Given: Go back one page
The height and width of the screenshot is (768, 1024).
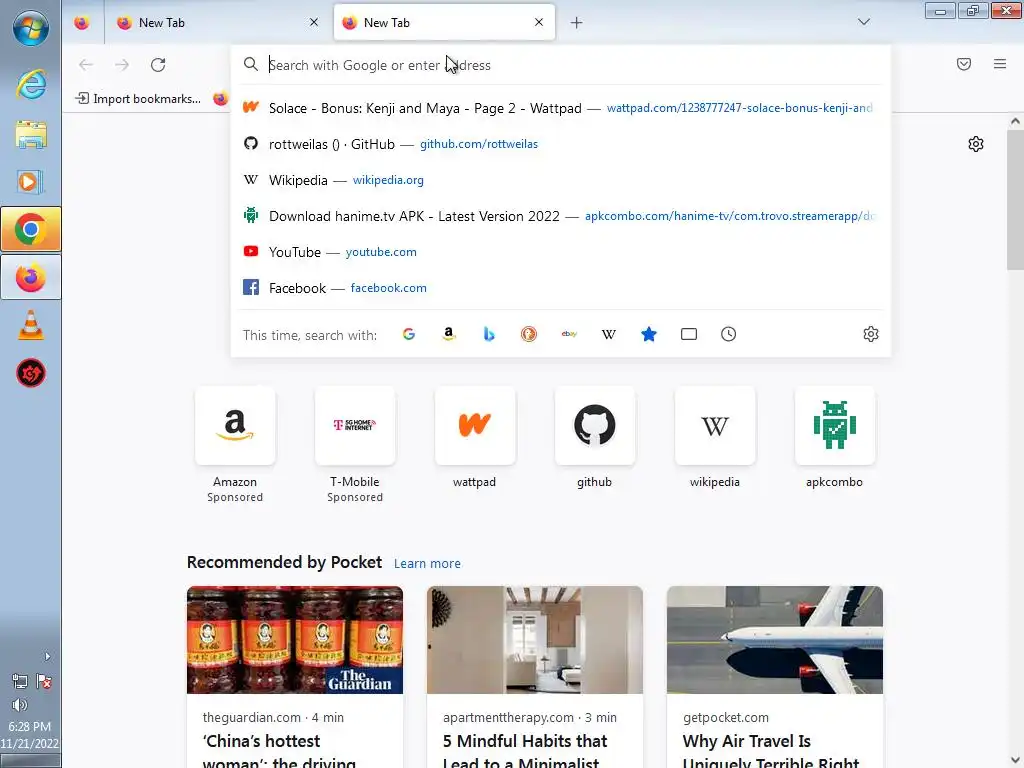Looking at the screenshot, I should coord(86,65).
